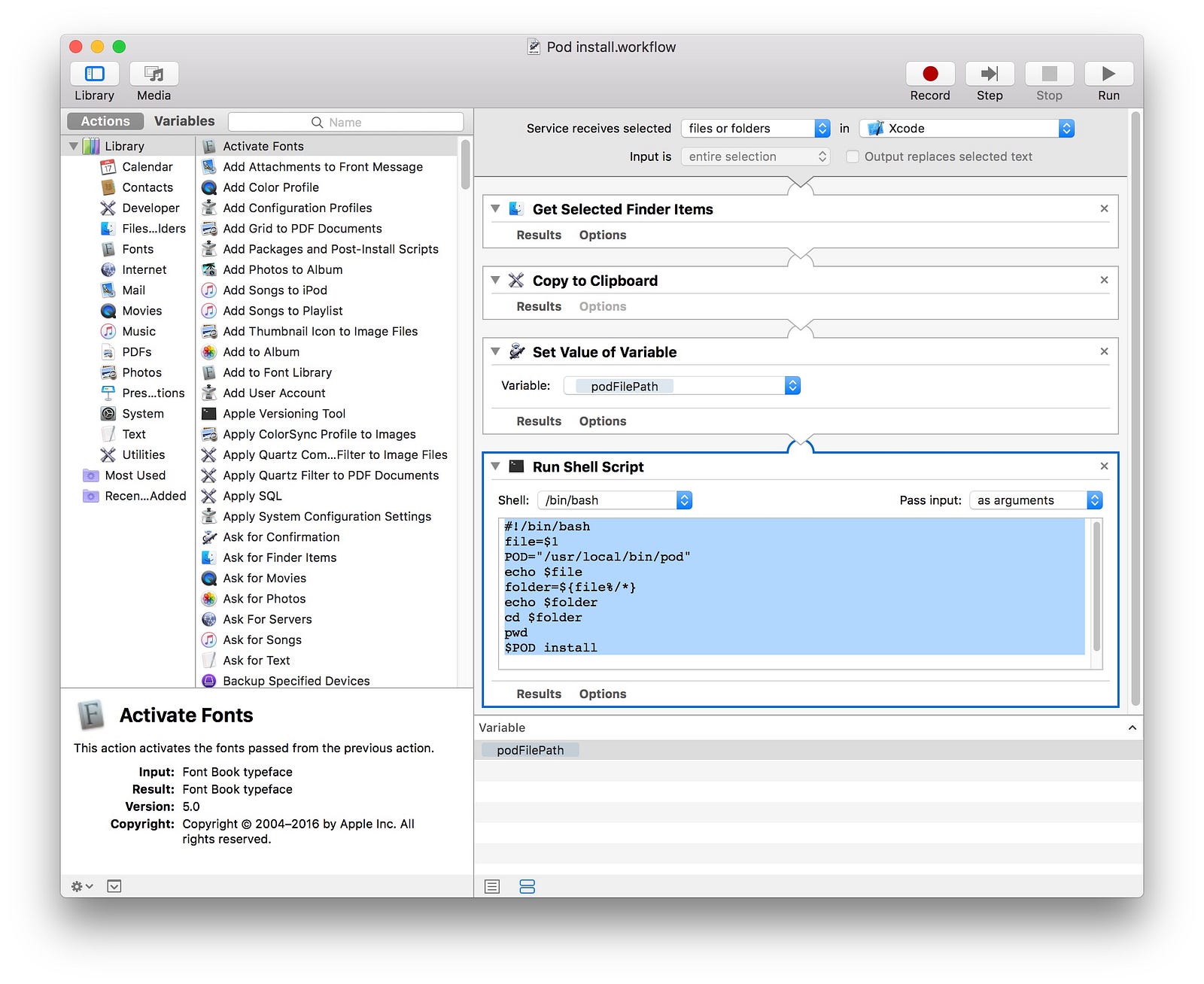
Task: Click the Step toolbar icon
Action: click(x=990, y=74)
